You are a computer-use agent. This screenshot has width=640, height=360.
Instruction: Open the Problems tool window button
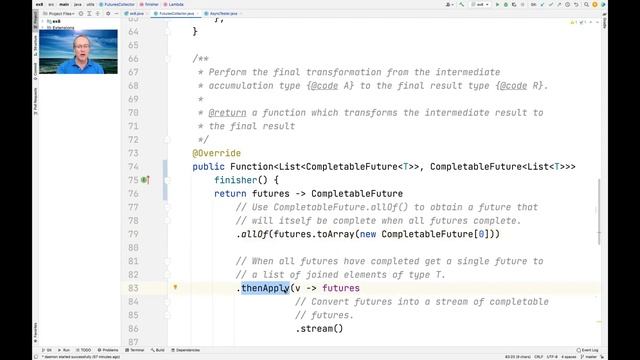click(108, 350)
